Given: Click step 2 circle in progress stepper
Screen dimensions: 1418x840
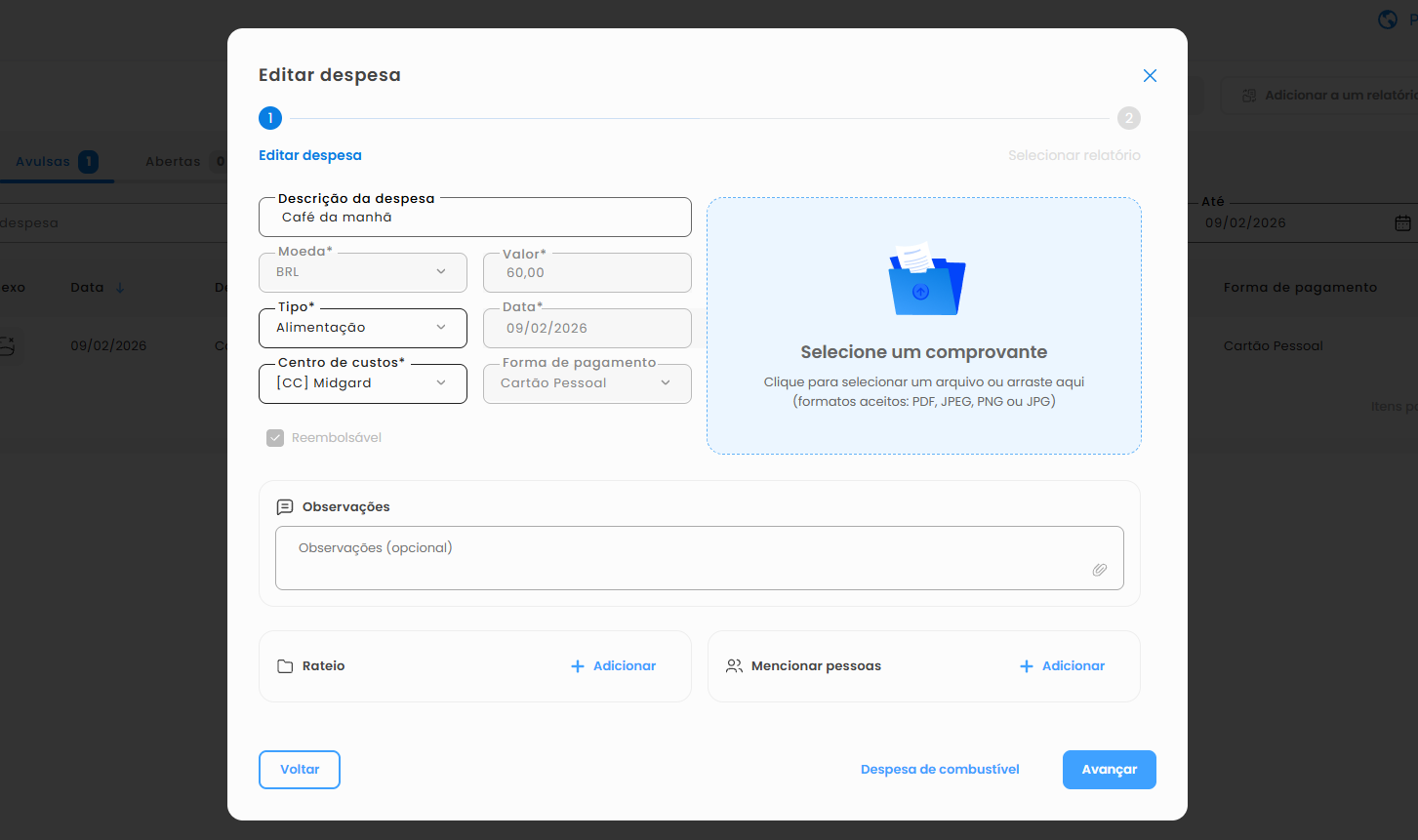Looking at the screenshot, I should coord(1128,118).
